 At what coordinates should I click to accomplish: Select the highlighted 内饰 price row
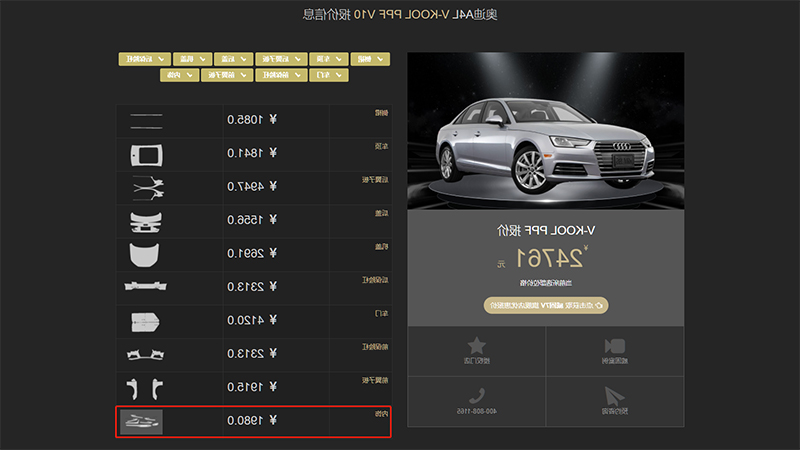pos(254,421)
